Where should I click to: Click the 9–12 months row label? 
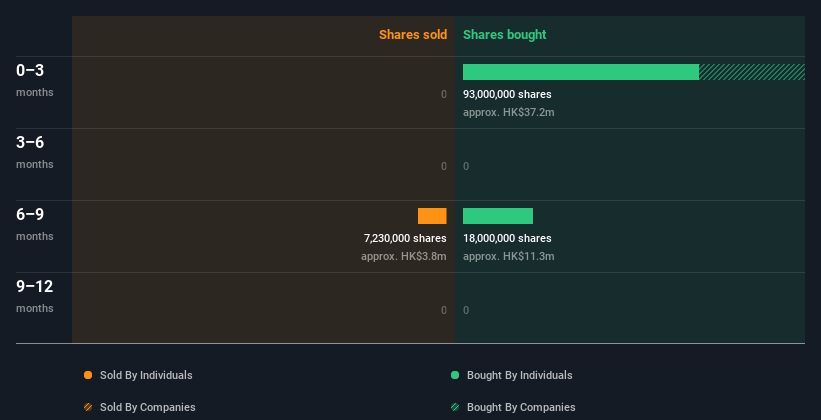coord(35,296)
